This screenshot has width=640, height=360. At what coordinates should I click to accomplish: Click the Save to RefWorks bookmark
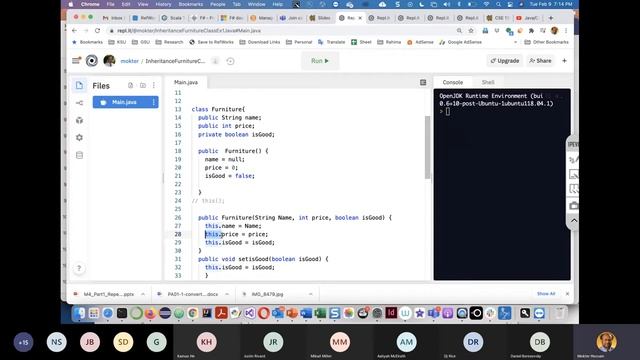(x=211, y=42)
